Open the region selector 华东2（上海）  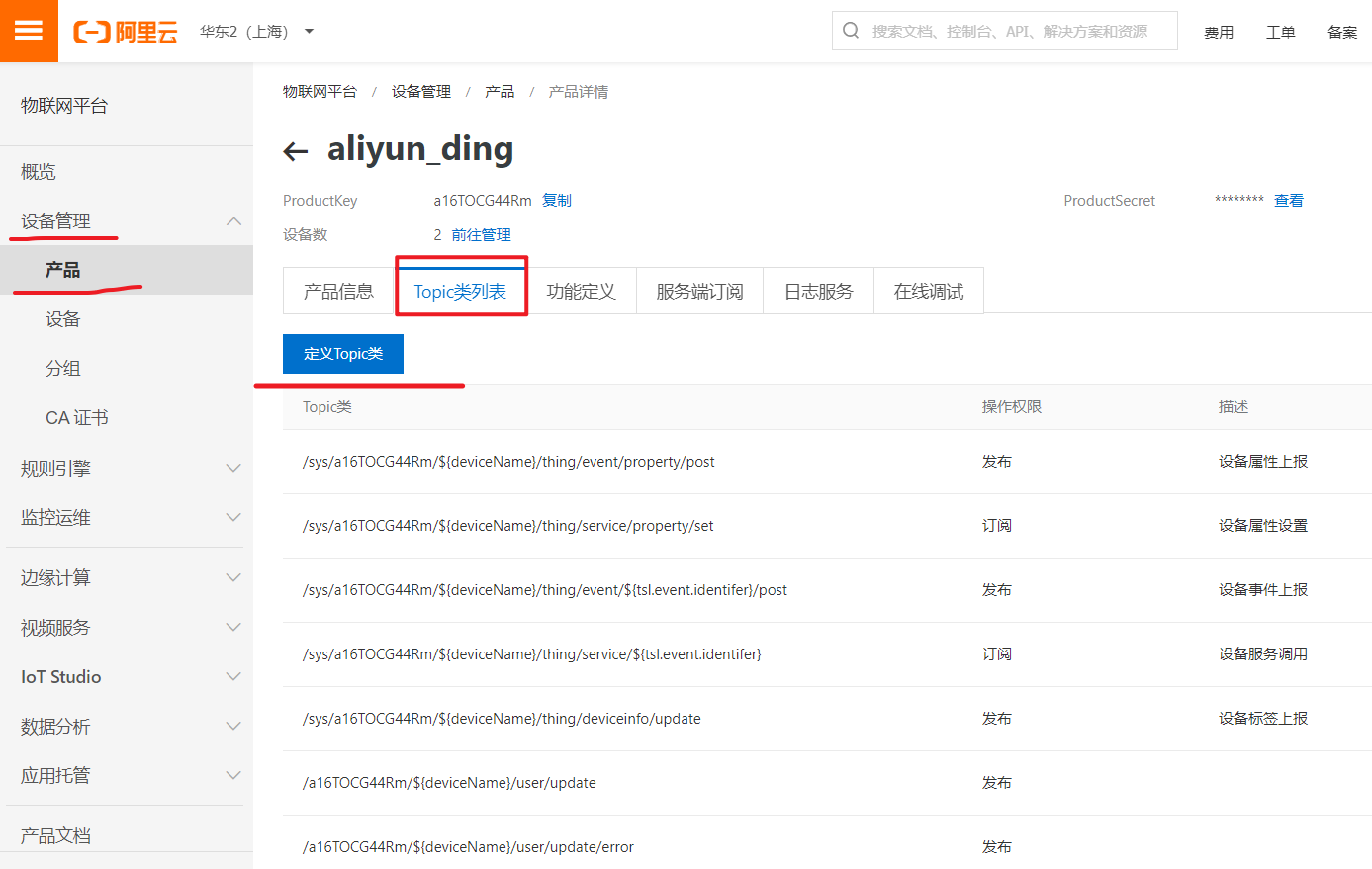tap(256, 32)
